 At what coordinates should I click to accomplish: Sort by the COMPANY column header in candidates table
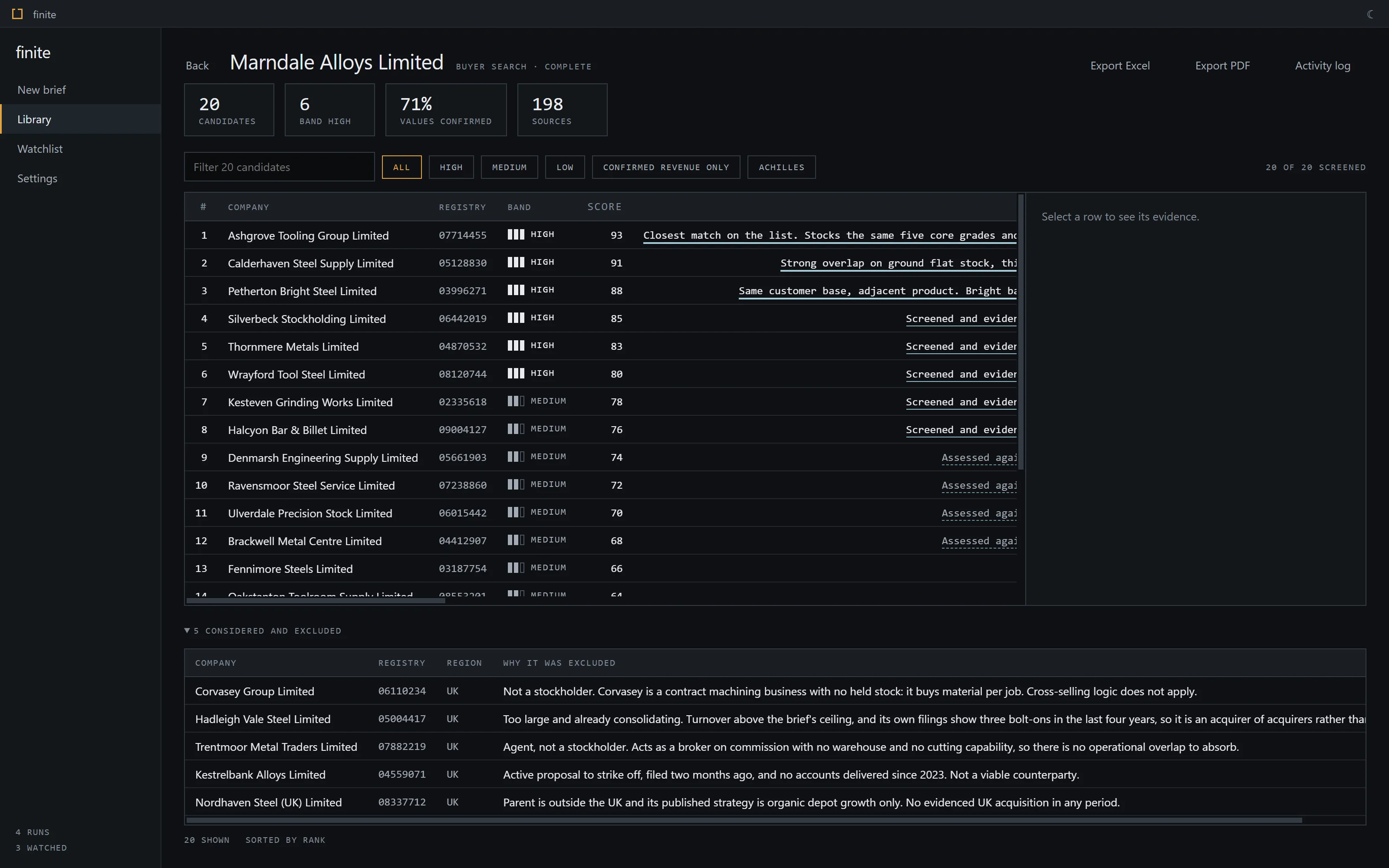tap(249, 207)
